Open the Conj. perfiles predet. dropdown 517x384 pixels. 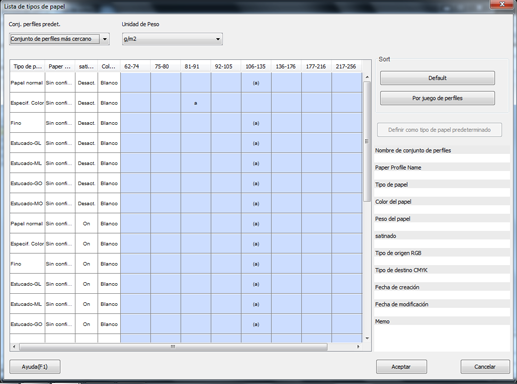59,39
